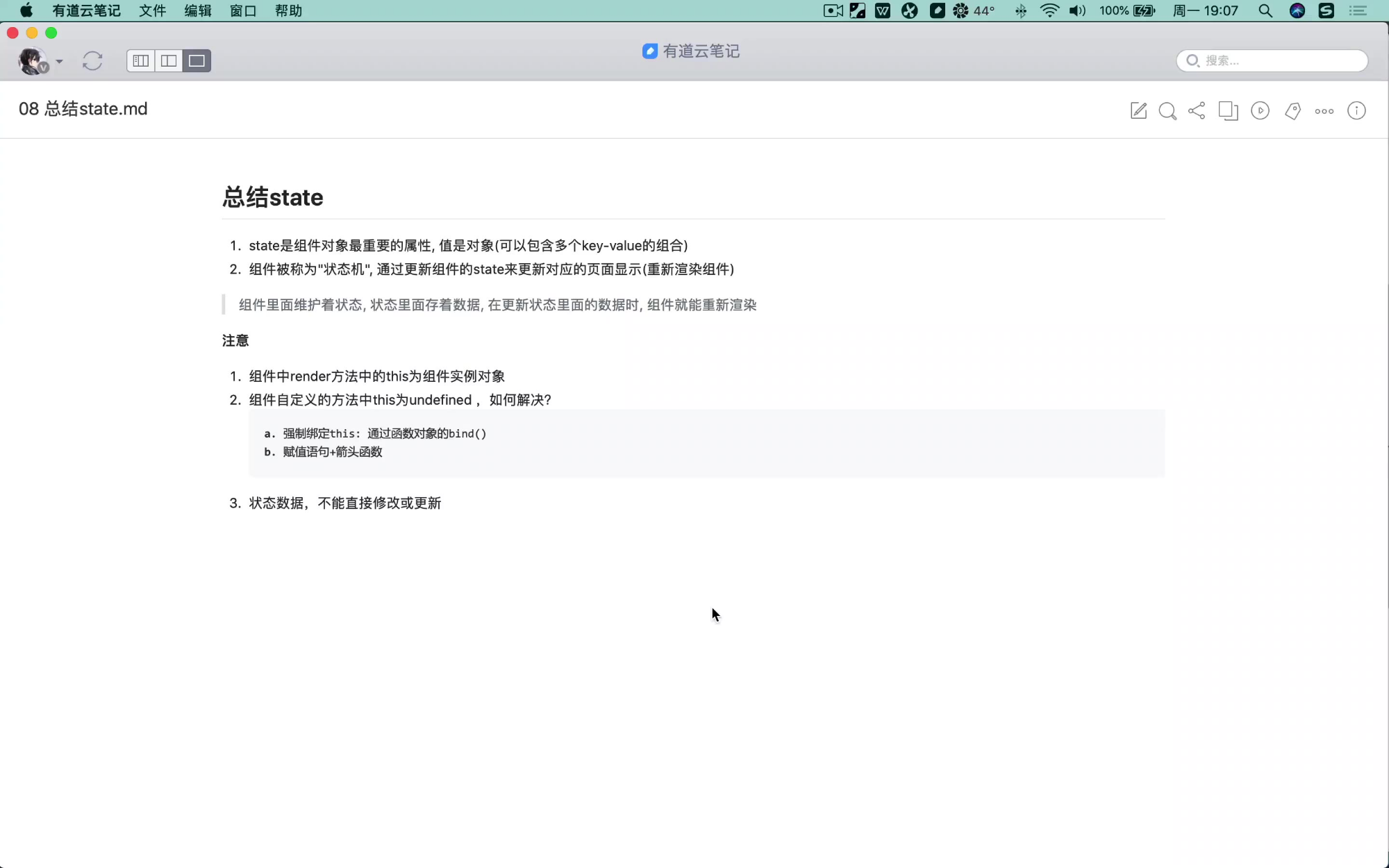Switch to three-column layout view

tap(141, 61)
